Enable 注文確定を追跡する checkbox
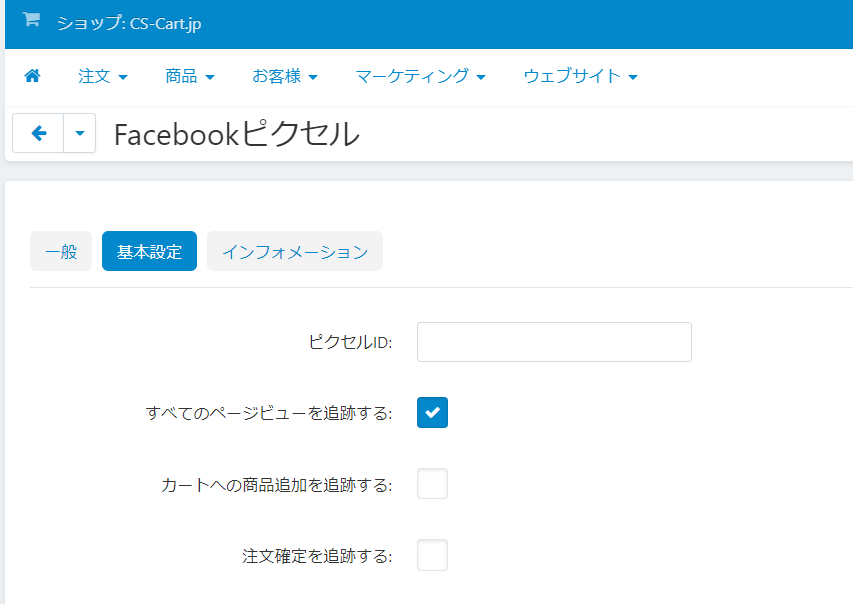Image resolution: width=853 pixels, height=604 pixels. (432, 555)
